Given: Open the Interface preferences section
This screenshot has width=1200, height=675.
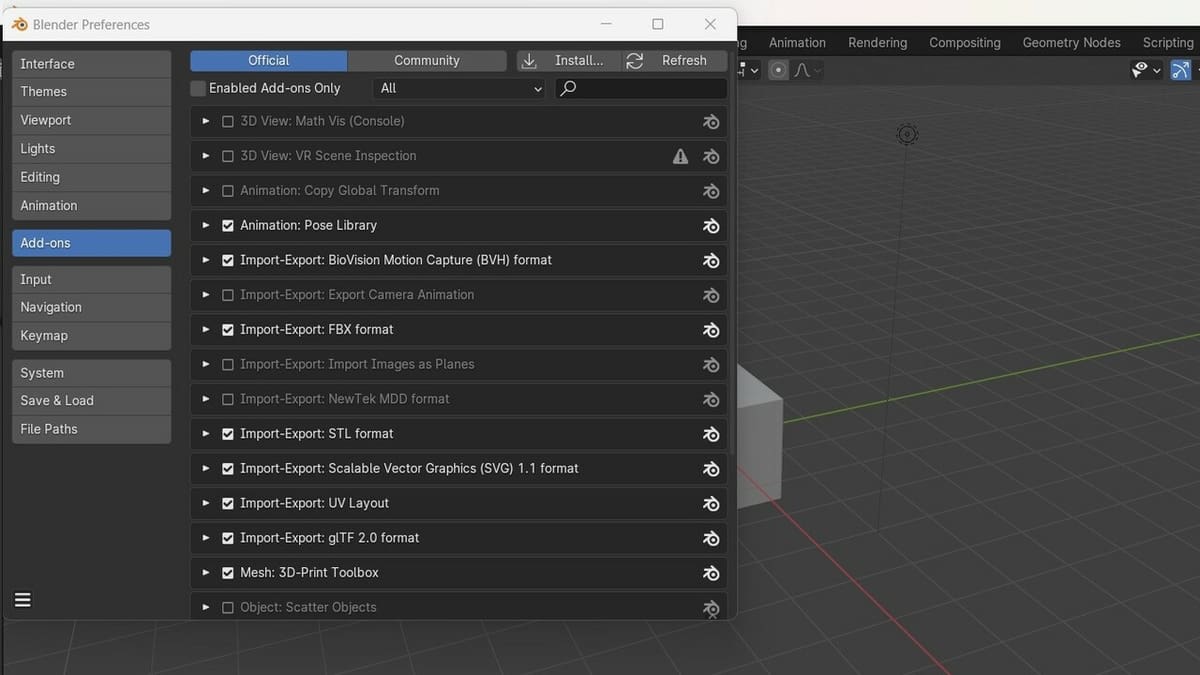Looking at the screenshot, I should click(92, 64).
